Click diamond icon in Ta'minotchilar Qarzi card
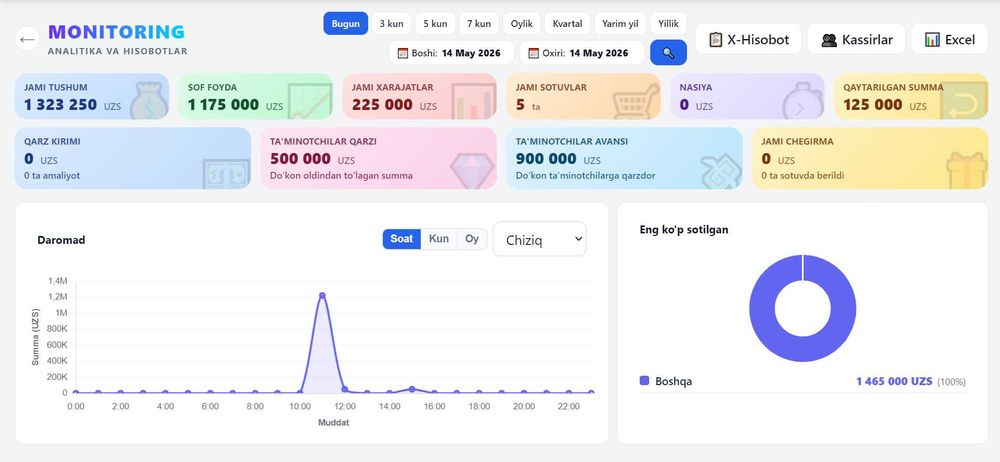The height and width of the screenshot is (462, 1000). (x=473, y=171)
